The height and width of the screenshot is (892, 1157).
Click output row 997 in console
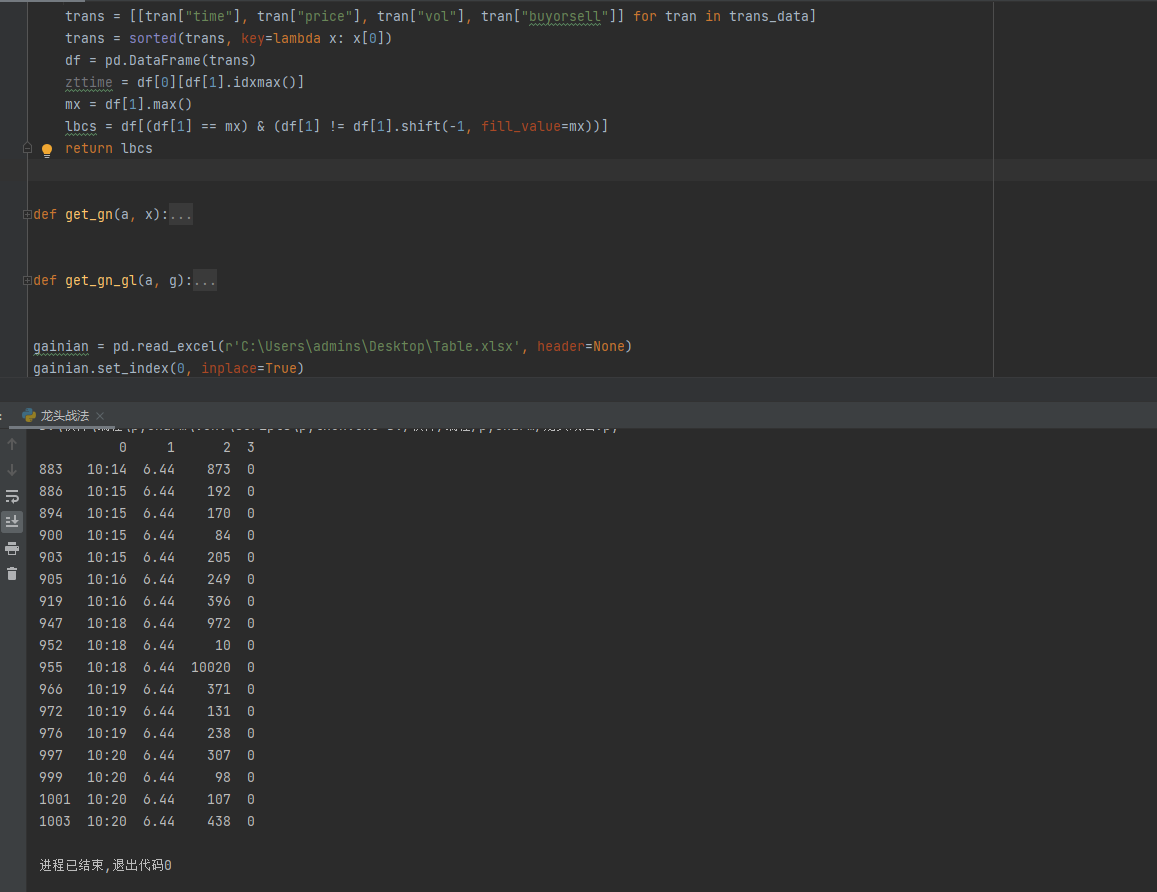click(x=147, y=756)
